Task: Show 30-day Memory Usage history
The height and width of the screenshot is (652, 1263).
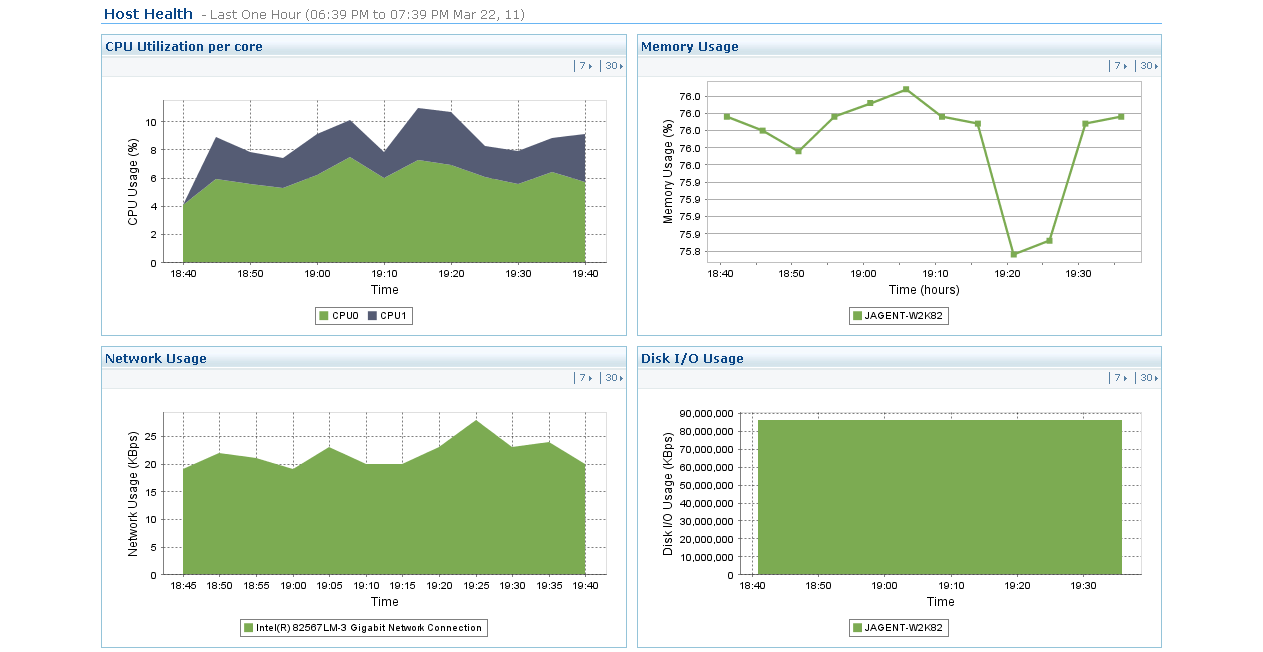Action: click(x=1148, y=66)
